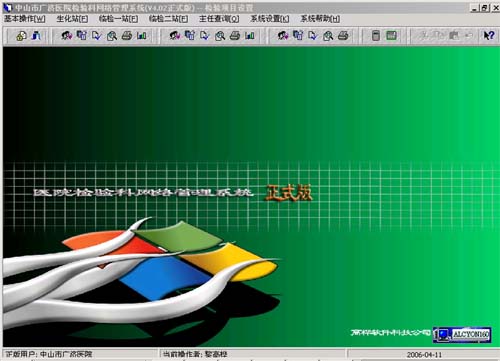The image size is (500, 361).
Task: Open the 临检二站 menu
Action: (x=168, y=19)
